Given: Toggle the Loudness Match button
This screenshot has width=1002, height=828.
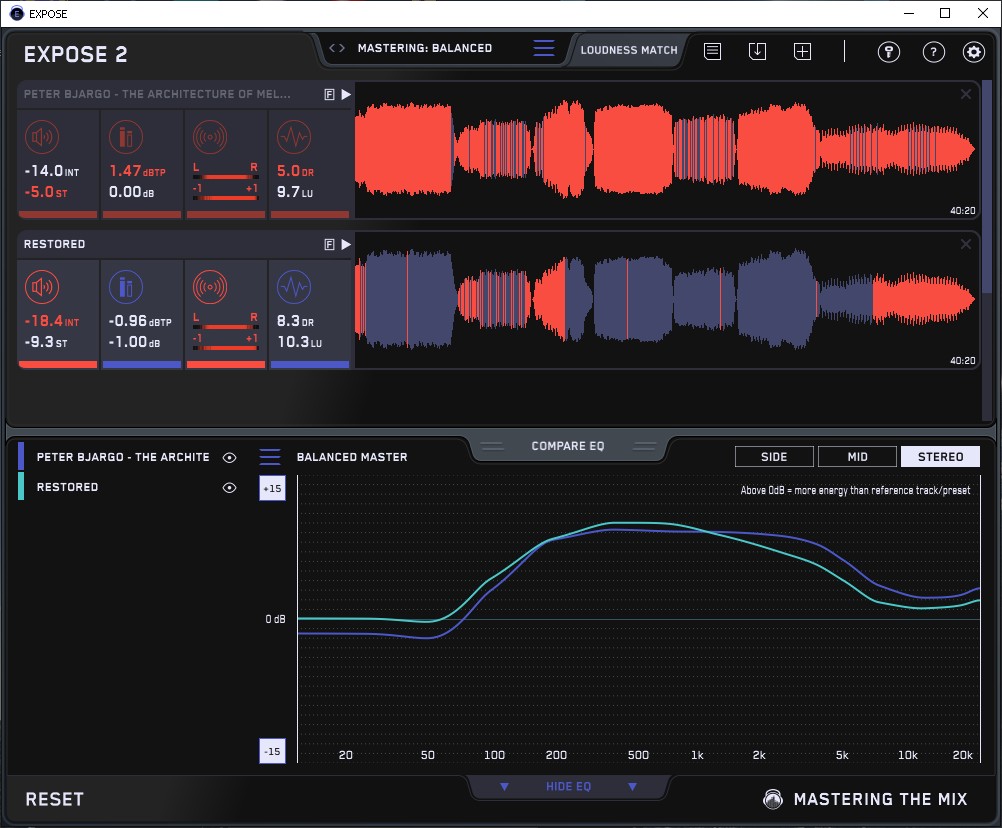Looking at the screenshot, I should pyautogui.click(x=629, y=50).
